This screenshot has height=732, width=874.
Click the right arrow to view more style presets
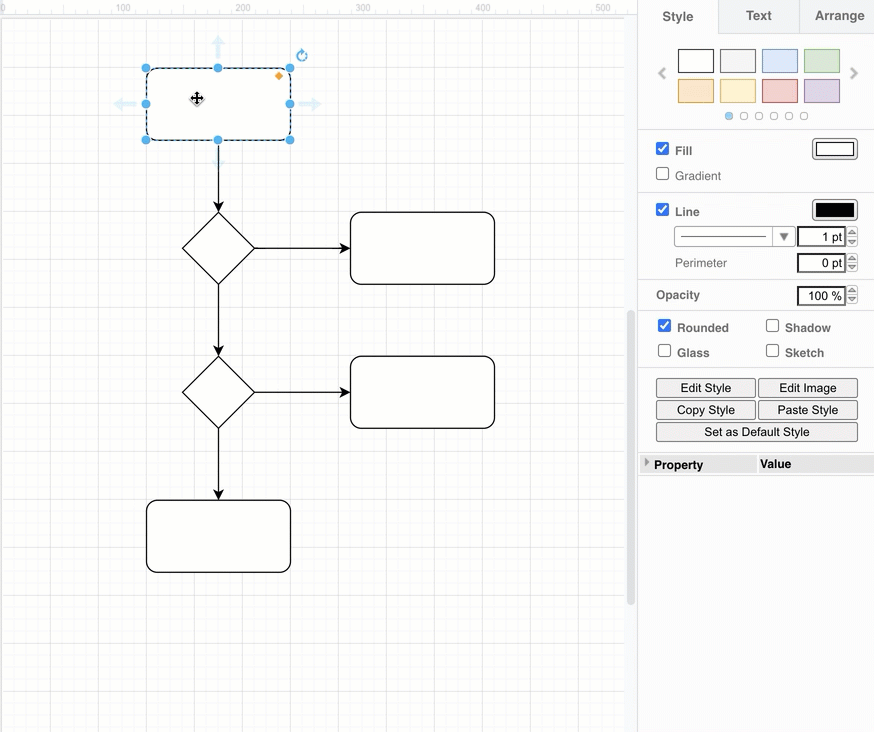click(853, 73)
